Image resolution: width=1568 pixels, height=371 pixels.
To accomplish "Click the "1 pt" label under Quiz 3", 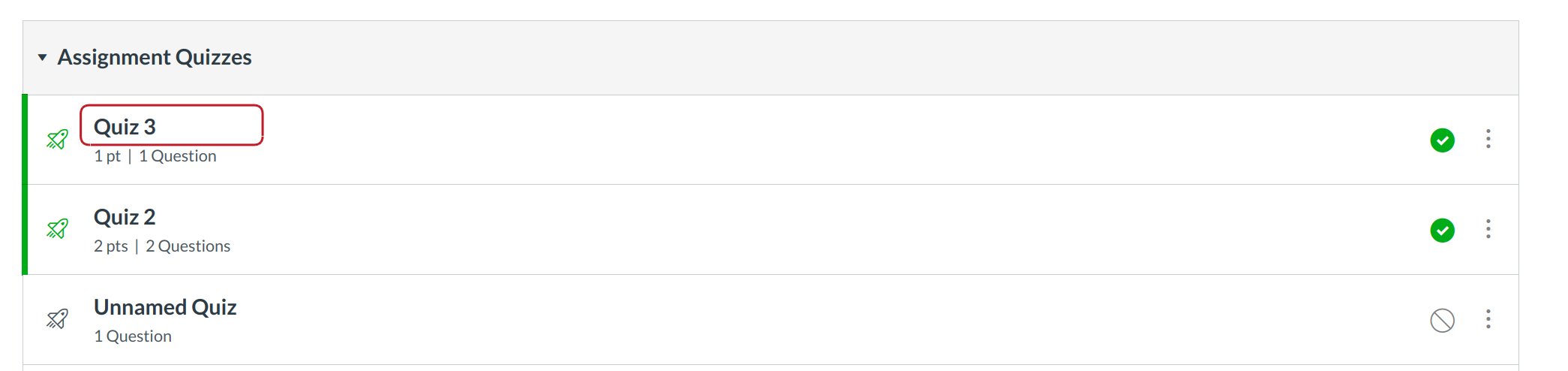I will [x=107, y=156].
